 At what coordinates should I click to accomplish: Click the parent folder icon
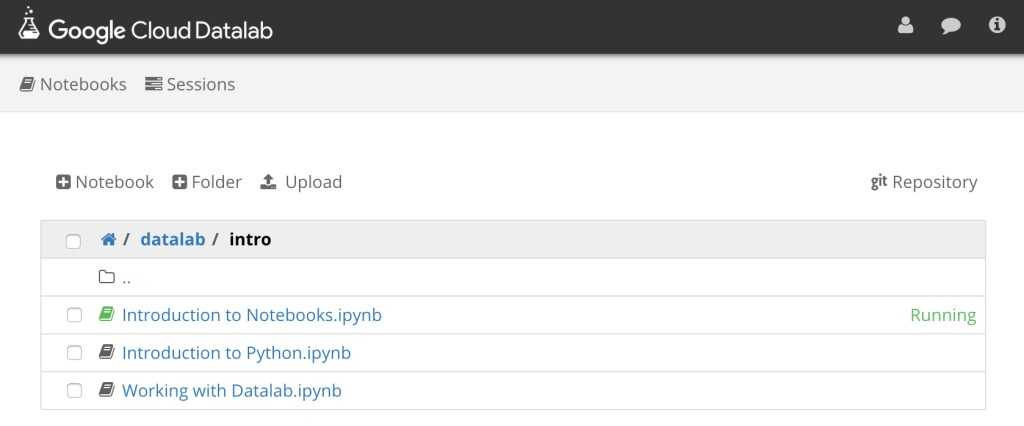(107, 277)
